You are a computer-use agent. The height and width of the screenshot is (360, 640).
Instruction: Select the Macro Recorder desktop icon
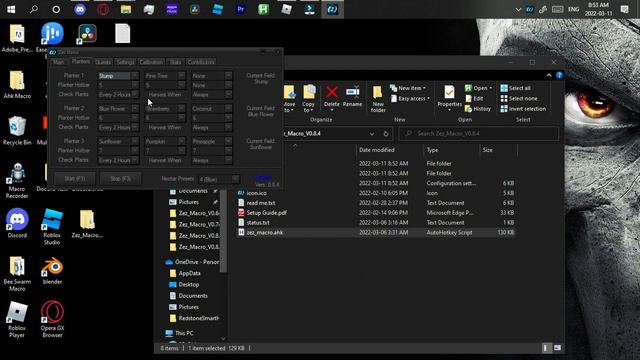pos(17,180)
